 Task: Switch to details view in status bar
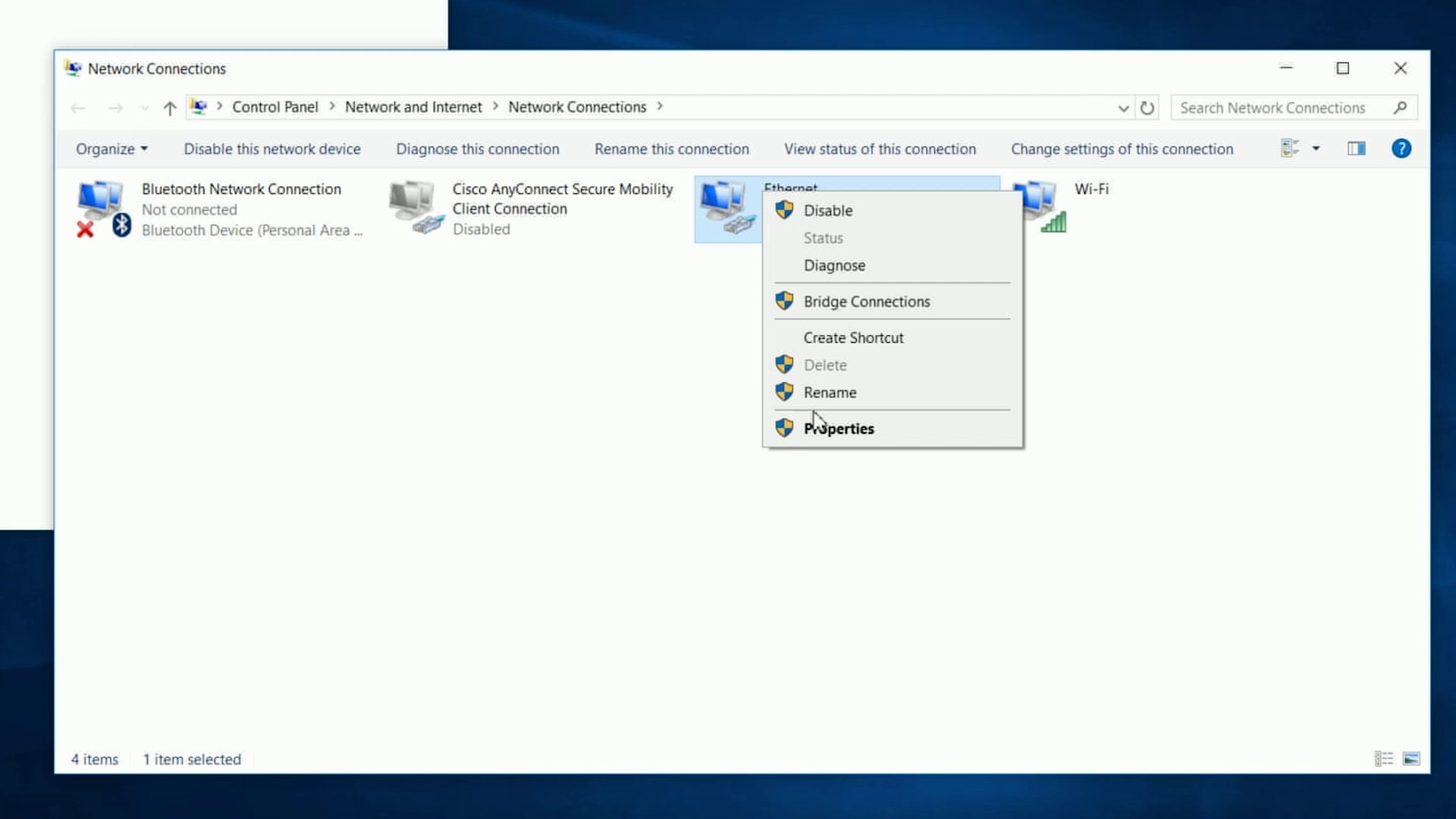coord(1383,758)
